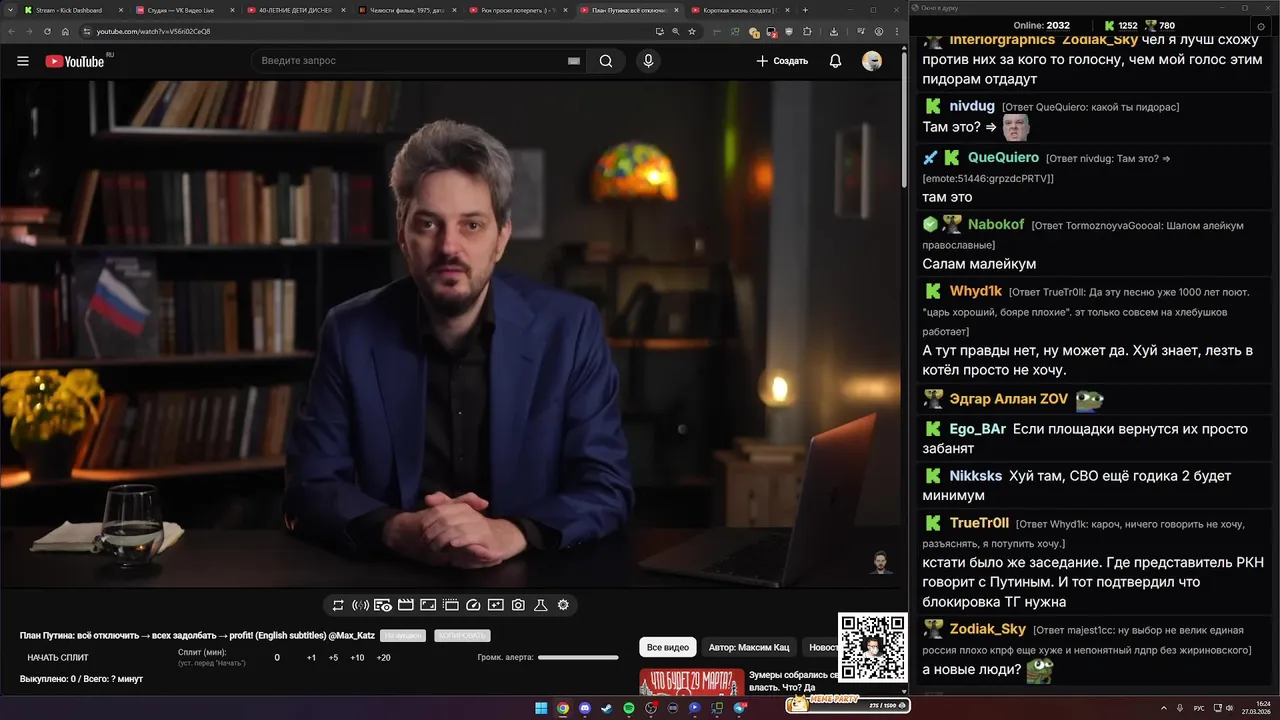Image resolution: width=1280 pixels, height=720 pixels.
Task: Select the Автор: Максим Кац chip
Action: pos(749,647)
